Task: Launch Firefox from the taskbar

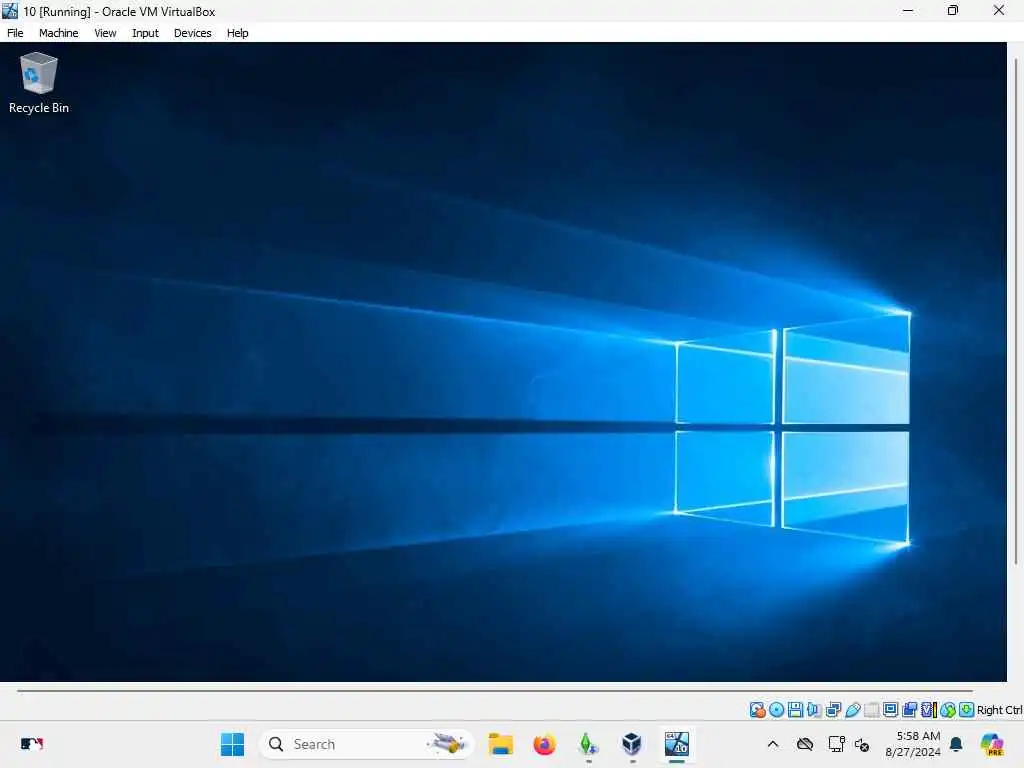Action: (x=544, y=744)
